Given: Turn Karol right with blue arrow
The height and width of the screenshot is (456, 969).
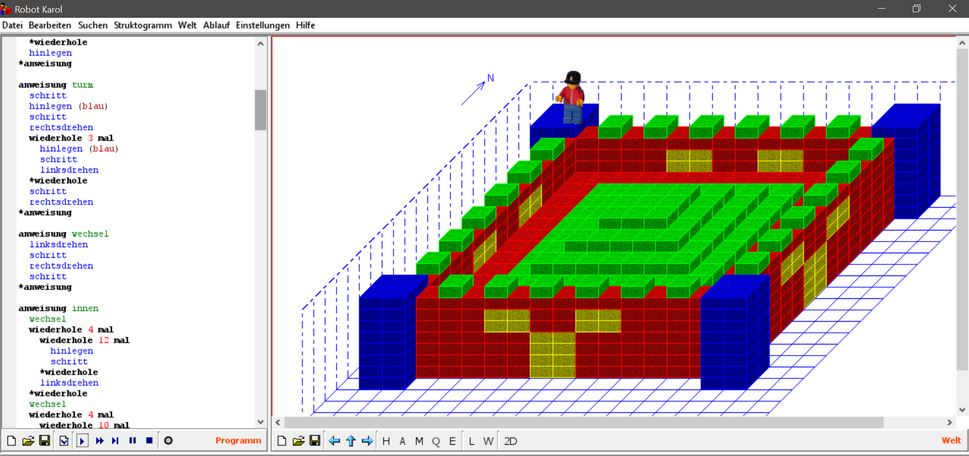Looking at the screenshot, I should coord(367,441).
